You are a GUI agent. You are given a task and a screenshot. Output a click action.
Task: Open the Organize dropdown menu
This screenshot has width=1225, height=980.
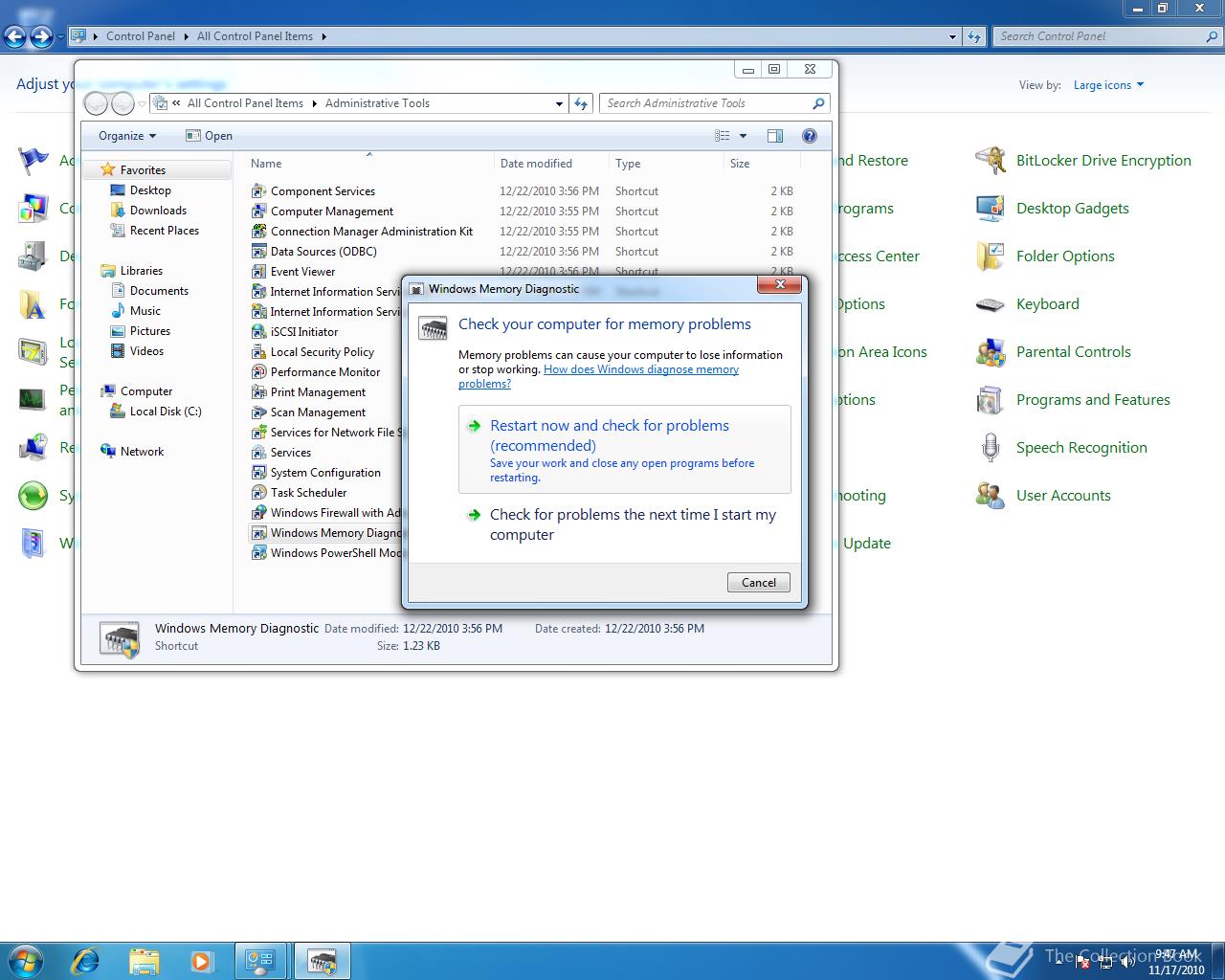coord(126,136)
